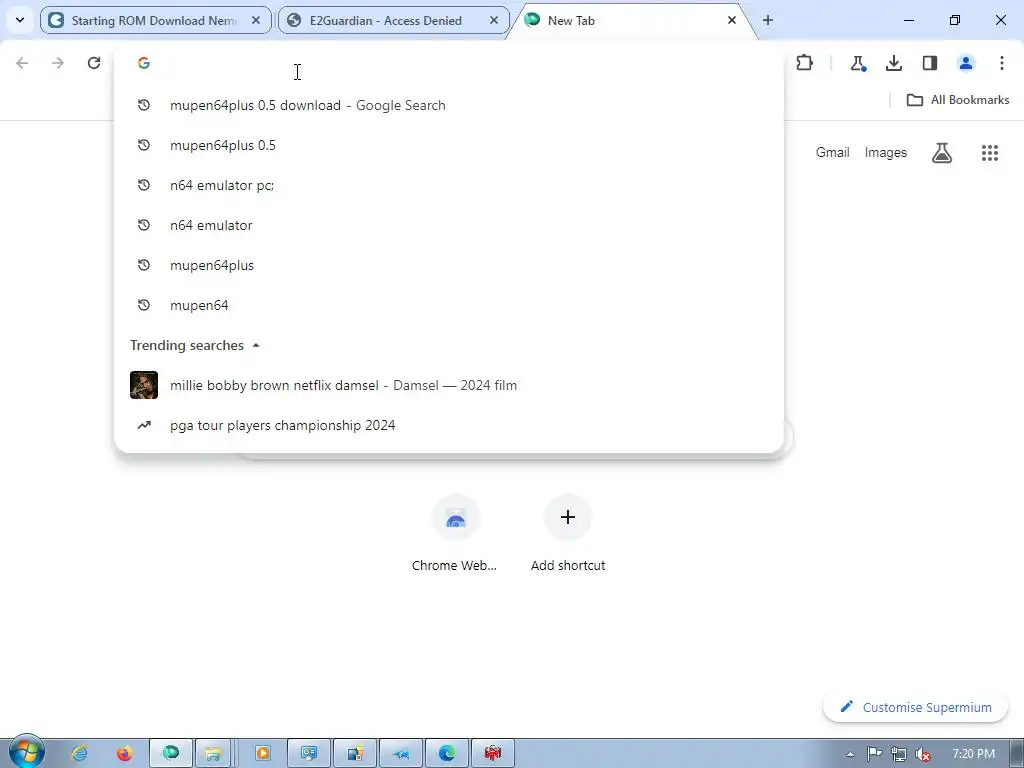The width and height of the screenshot is (1024, 768).
Task: Select pga tour players championship 2024
Action: coord(449,425)
